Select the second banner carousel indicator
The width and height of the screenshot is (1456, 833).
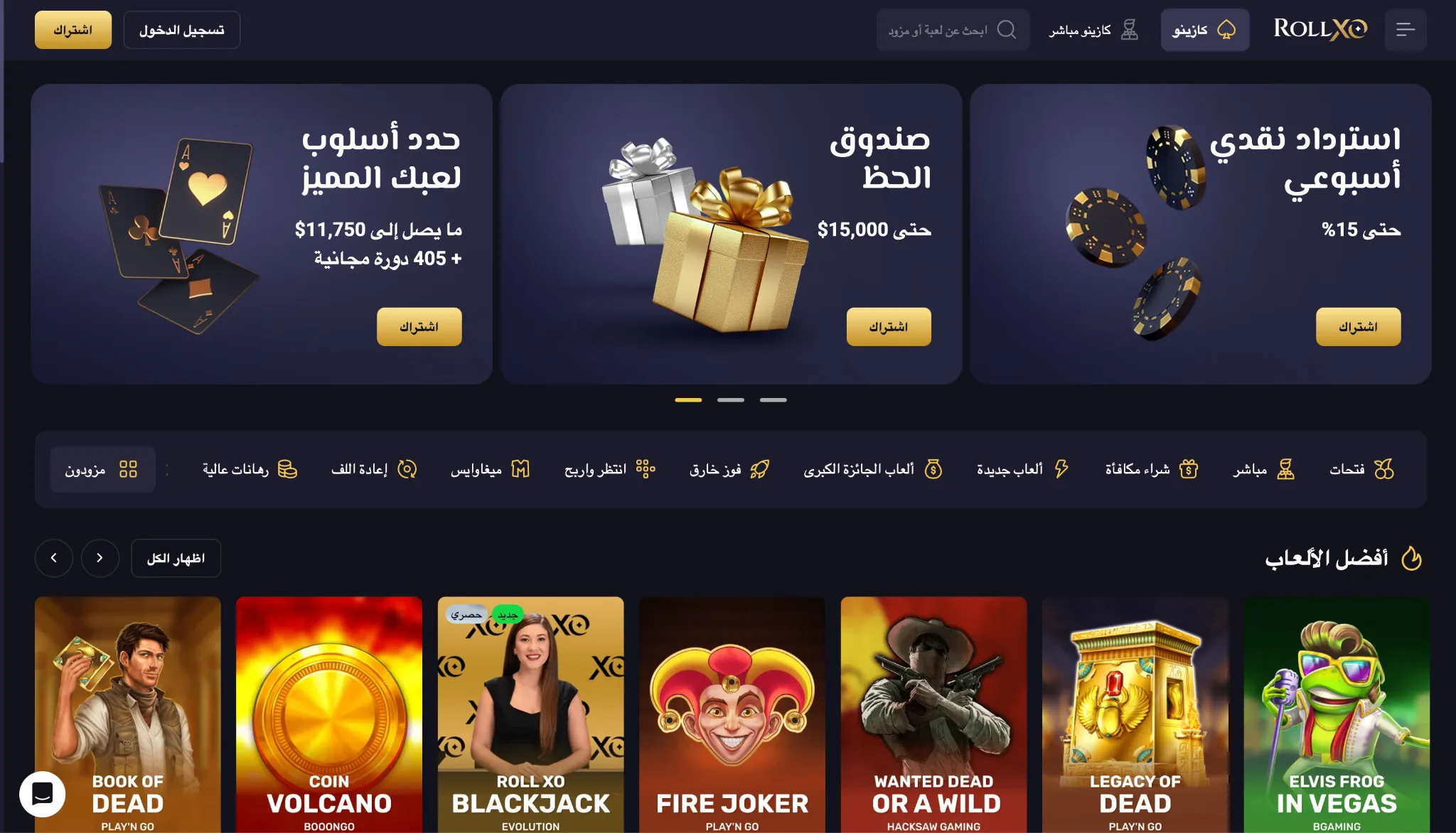[730, 400]
